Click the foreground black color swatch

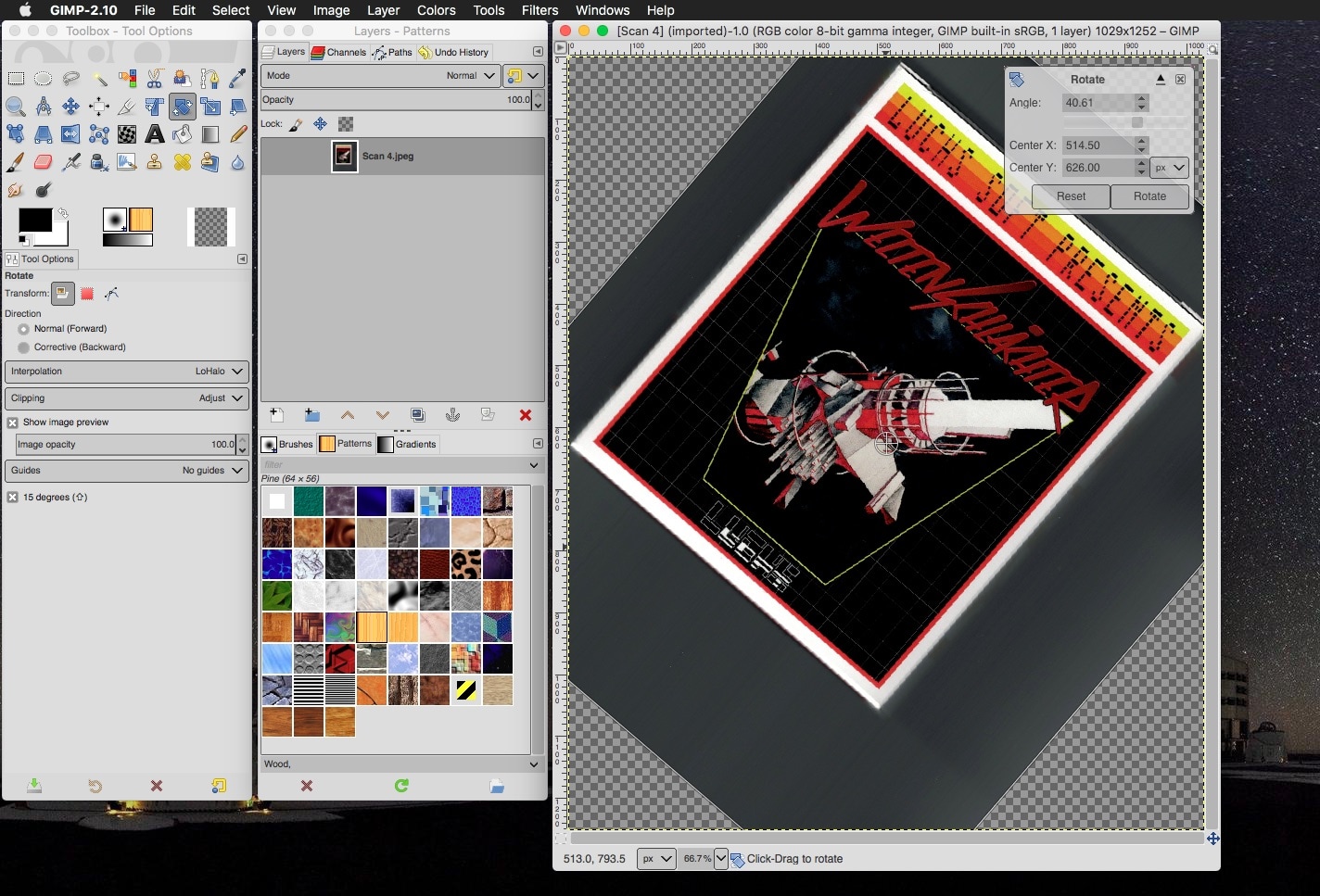click(x=35, y=221)
